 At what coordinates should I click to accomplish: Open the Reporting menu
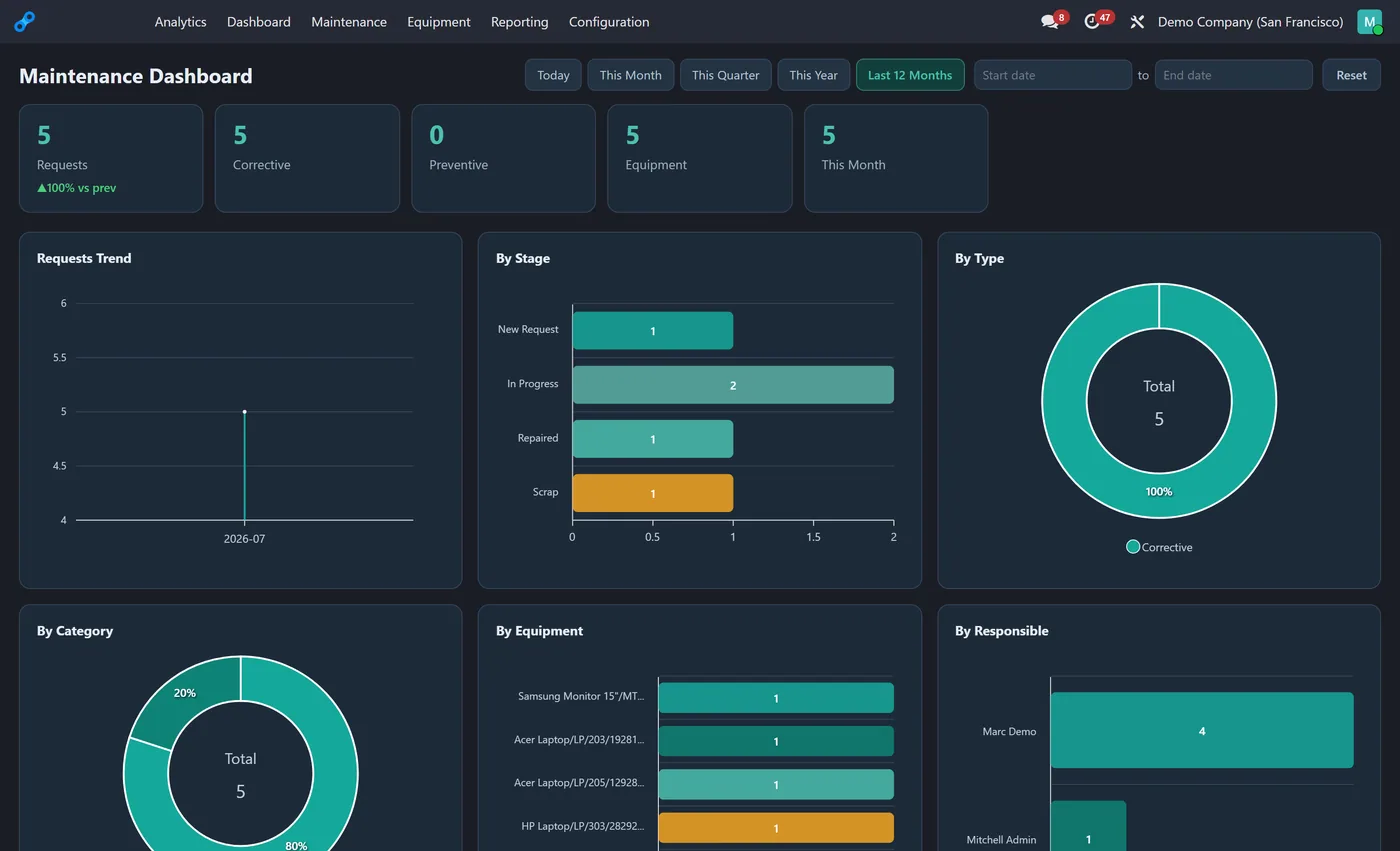pos(519,22)
